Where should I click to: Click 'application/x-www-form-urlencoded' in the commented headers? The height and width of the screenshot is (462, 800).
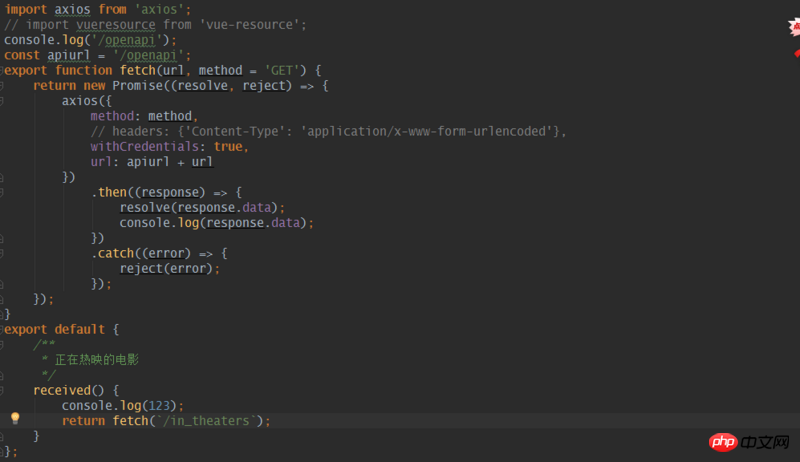click(x=427, y=132)
